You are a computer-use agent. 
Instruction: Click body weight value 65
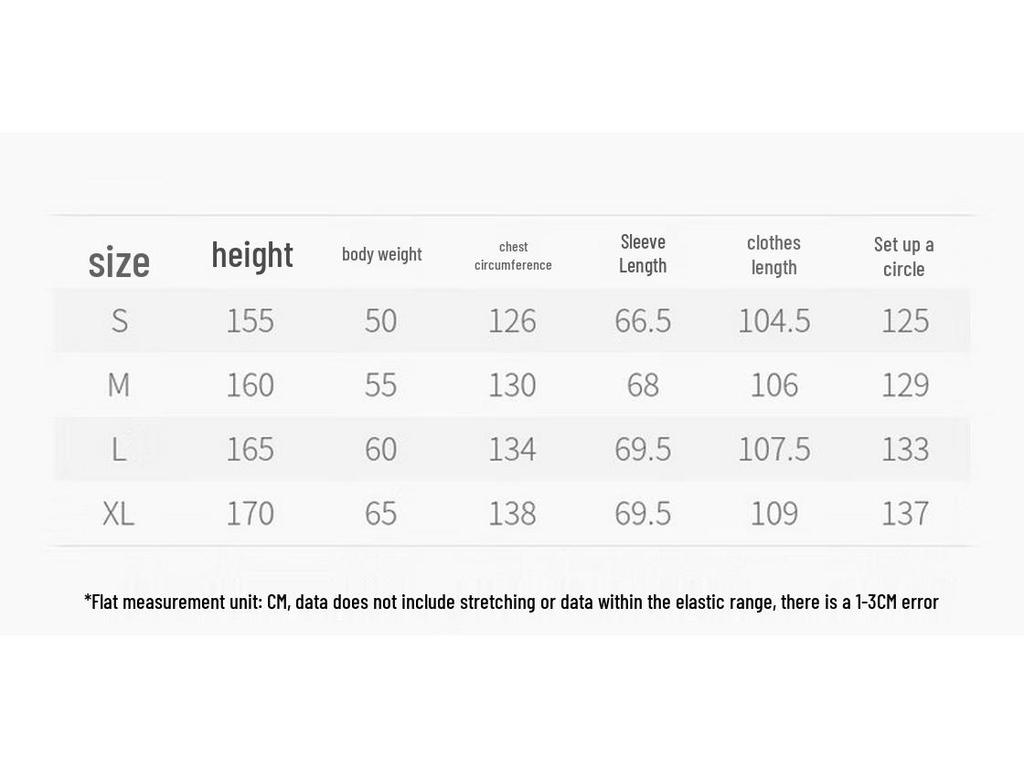point(381,513)
